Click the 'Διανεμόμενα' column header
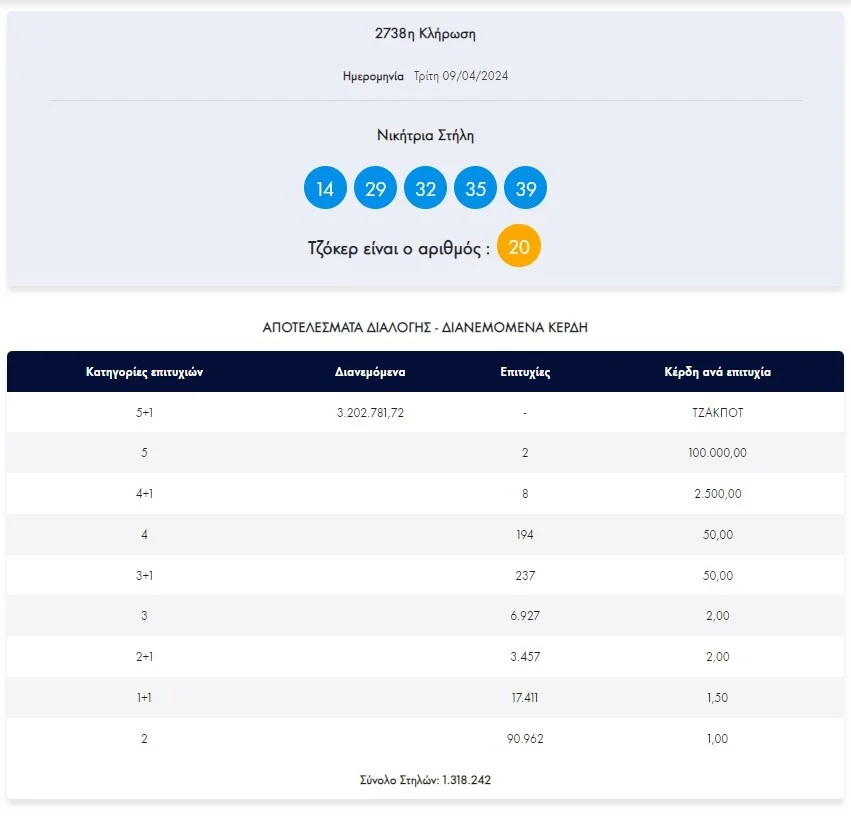Screen dimensions: 851x818 click(370, 372)
